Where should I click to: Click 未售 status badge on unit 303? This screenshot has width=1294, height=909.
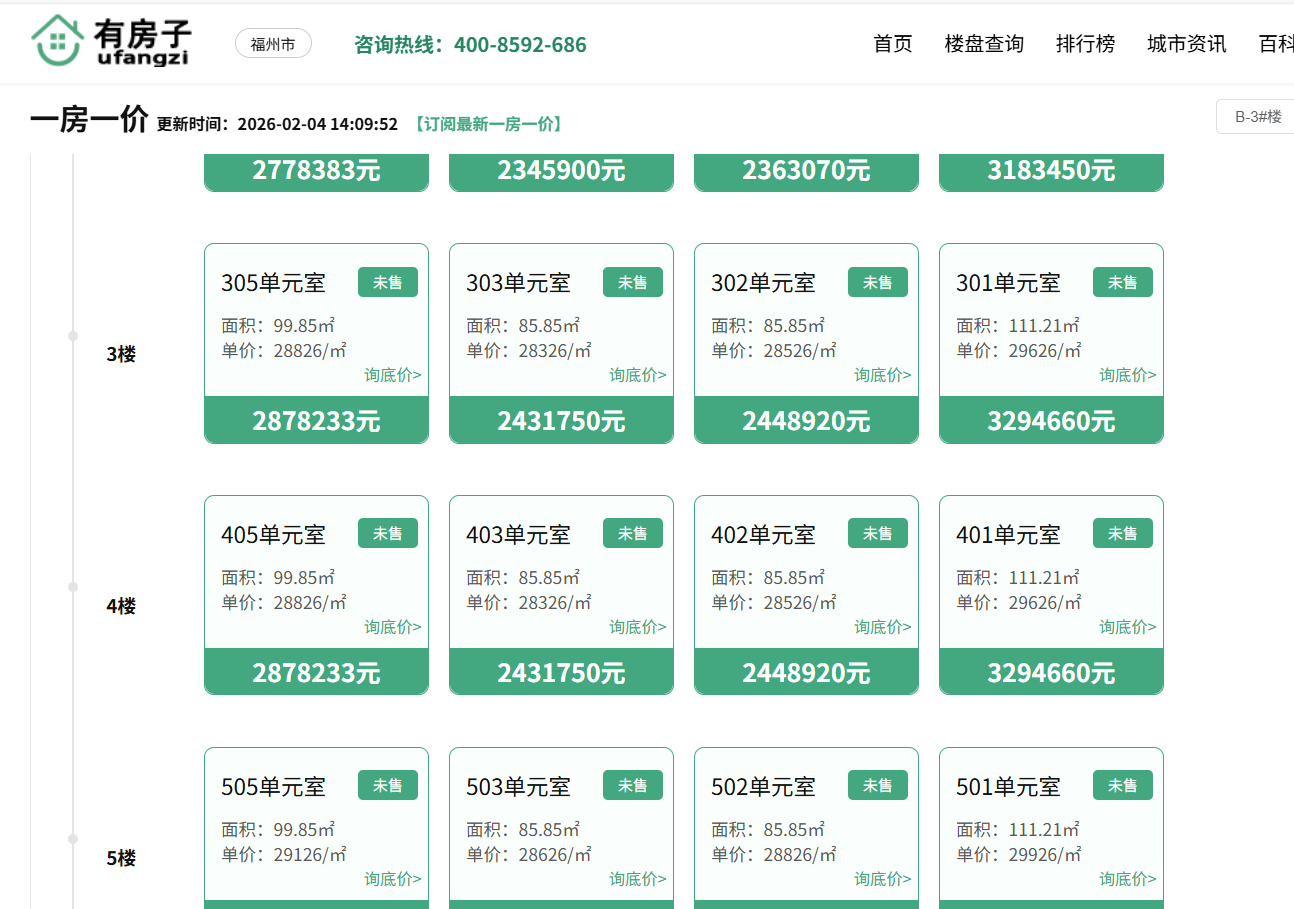coord(632,283)
